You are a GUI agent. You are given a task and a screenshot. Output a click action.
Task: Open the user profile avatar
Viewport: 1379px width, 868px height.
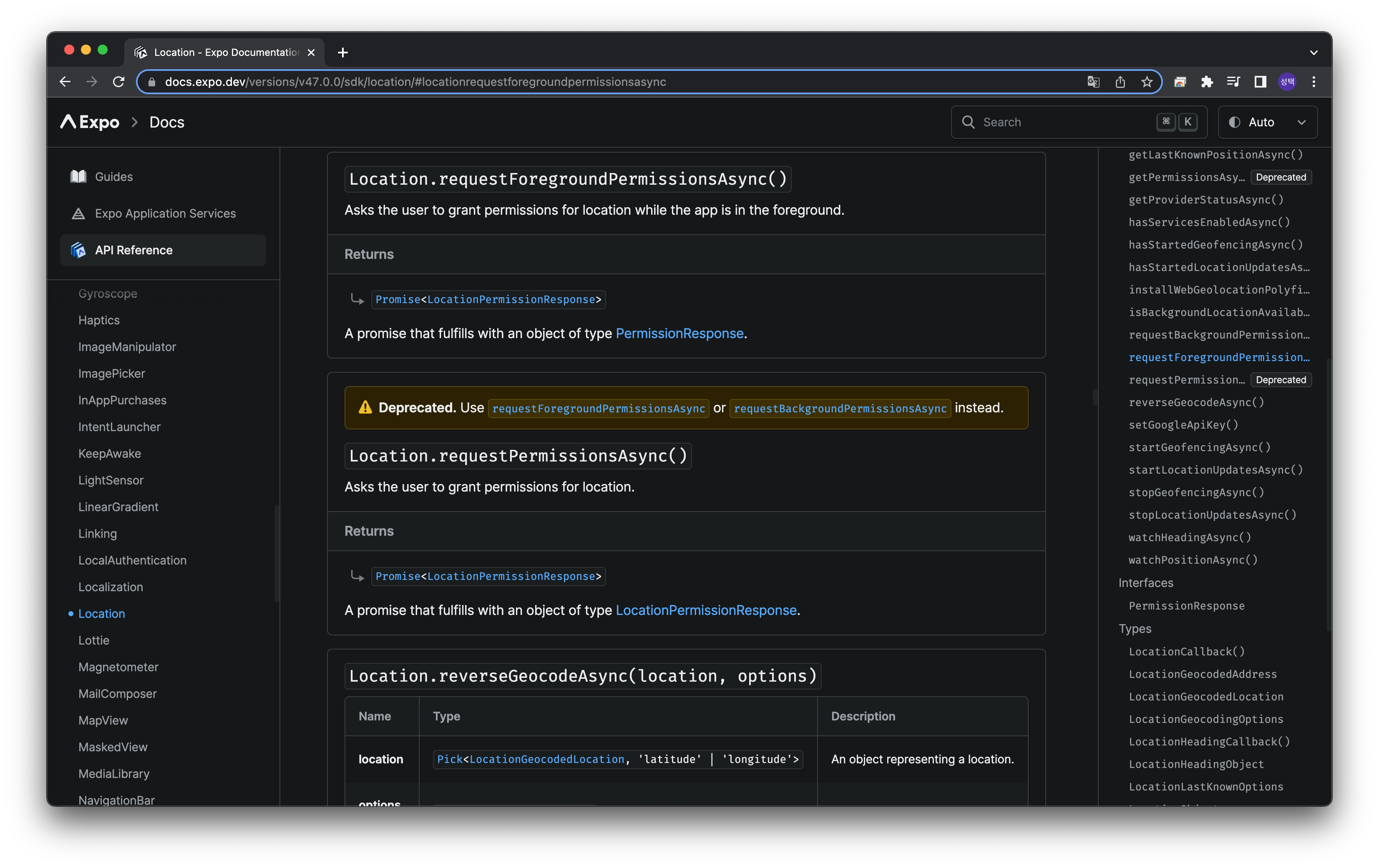1287,82
